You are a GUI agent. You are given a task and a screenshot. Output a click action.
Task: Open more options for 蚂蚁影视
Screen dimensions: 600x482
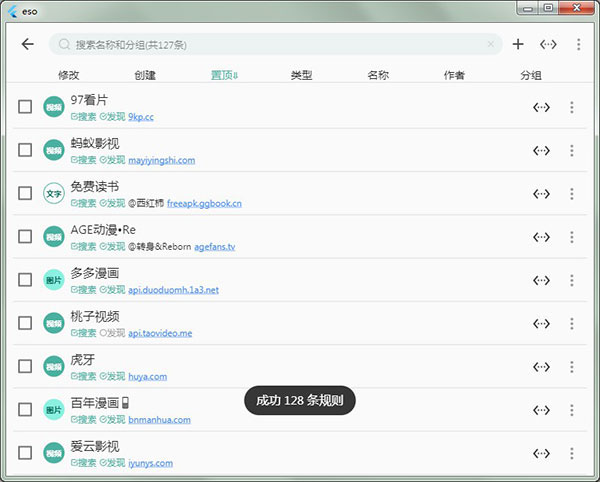(x=572, y=150)
